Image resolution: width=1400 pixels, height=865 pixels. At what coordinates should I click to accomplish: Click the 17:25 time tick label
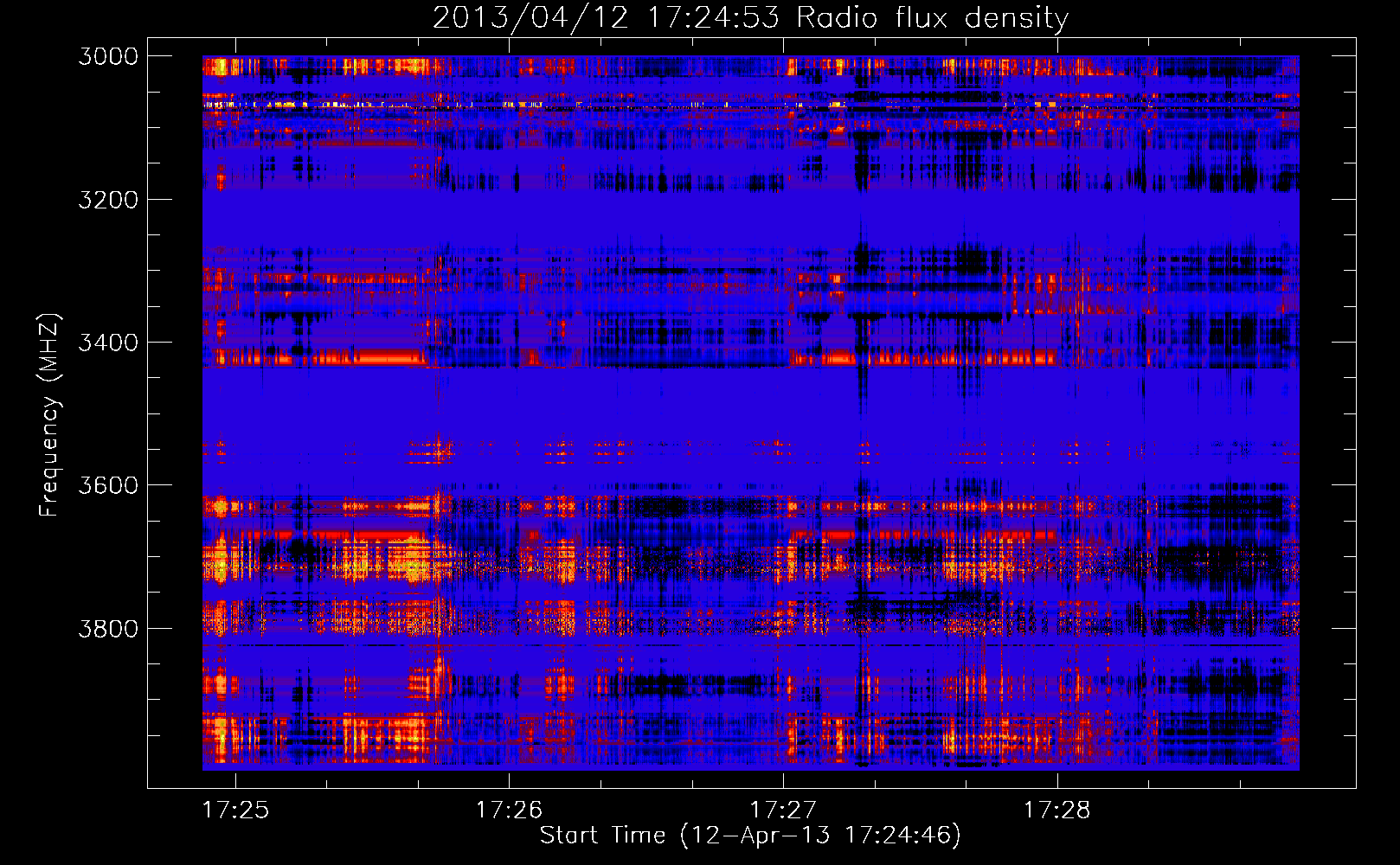(x=235, y=810)
